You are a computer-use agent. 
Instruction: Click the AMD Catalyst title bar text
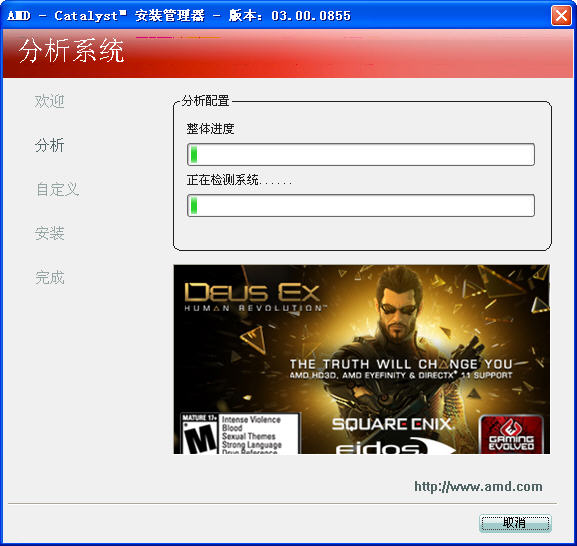tap(179, 15)
